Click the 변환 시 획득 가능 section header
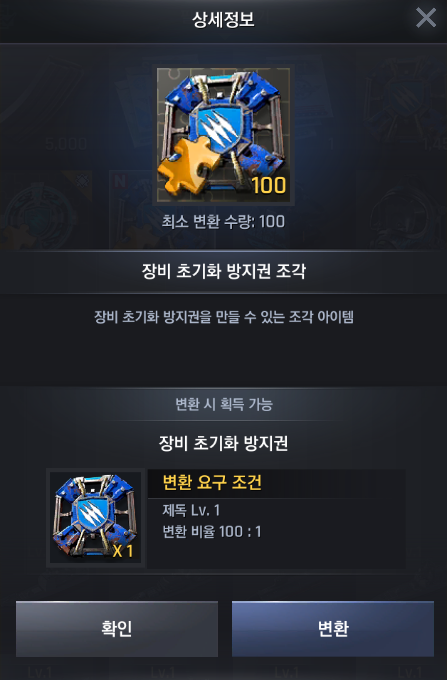Viewport: 447px width, 680px height. (224, 404)
